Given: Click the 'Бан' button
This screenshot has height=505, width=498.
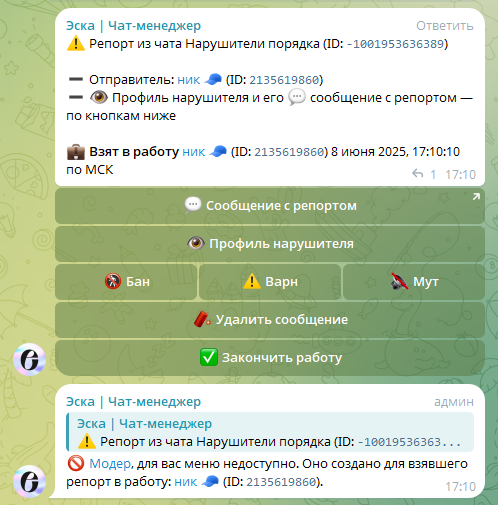Looking at the screenshot, I should click(126, 282).
